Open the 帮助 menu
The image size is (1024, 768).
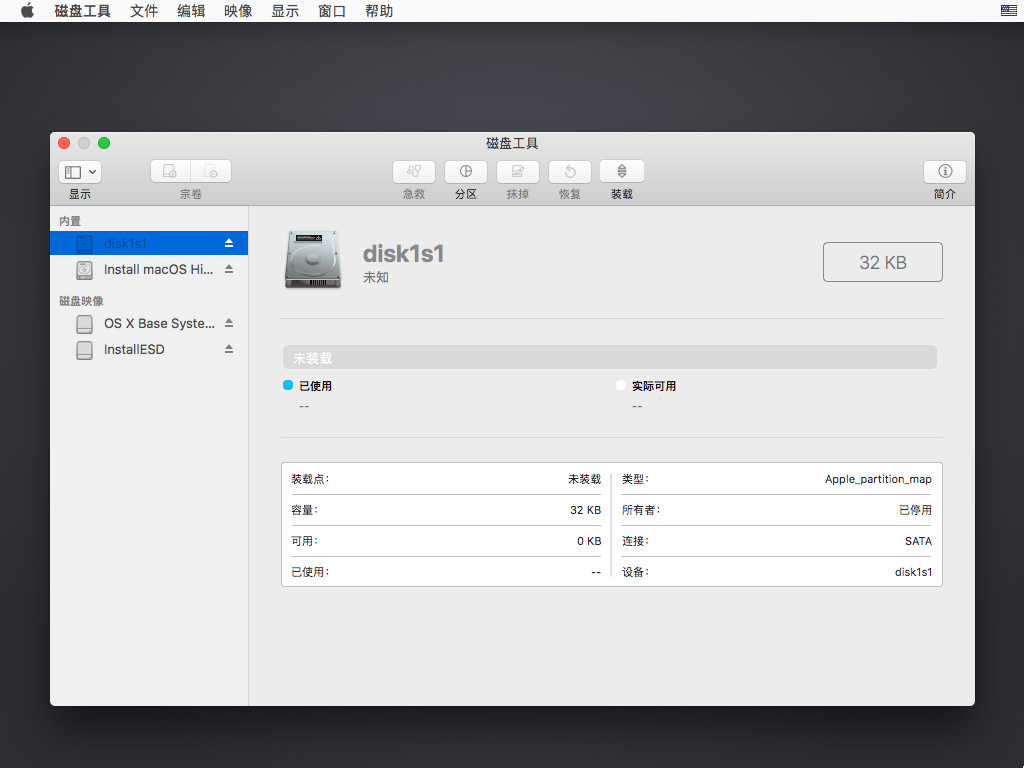(379, 10)
